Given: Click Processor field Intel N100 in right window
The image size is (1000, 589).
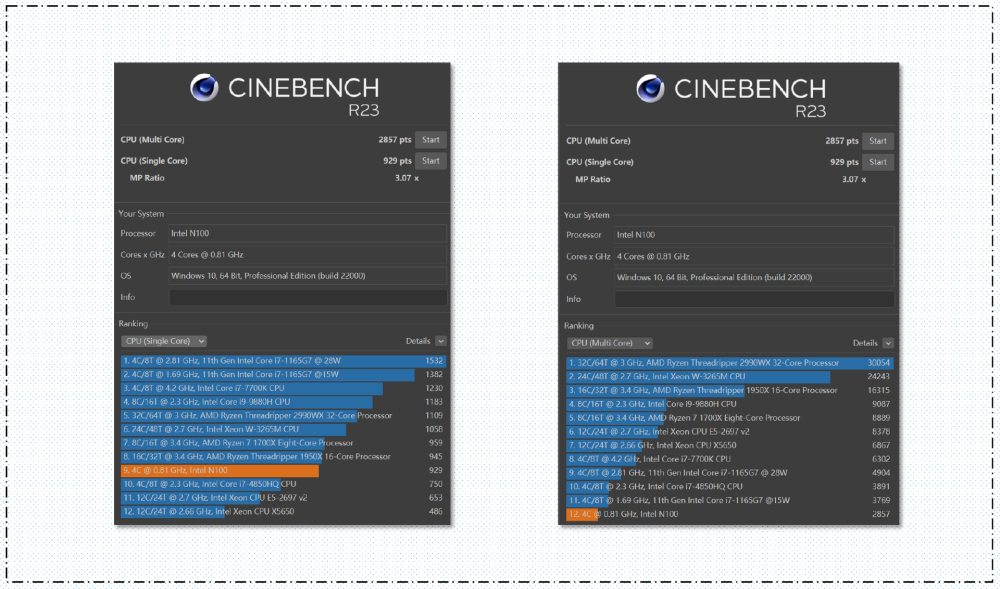Looking at the screenshot, I should 754,235.
